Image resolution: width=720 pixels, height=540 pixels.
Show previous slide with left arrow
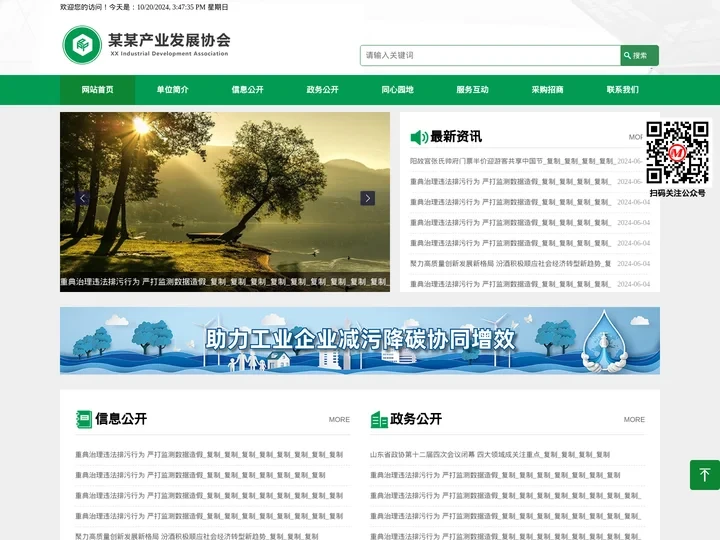[82, 198]
